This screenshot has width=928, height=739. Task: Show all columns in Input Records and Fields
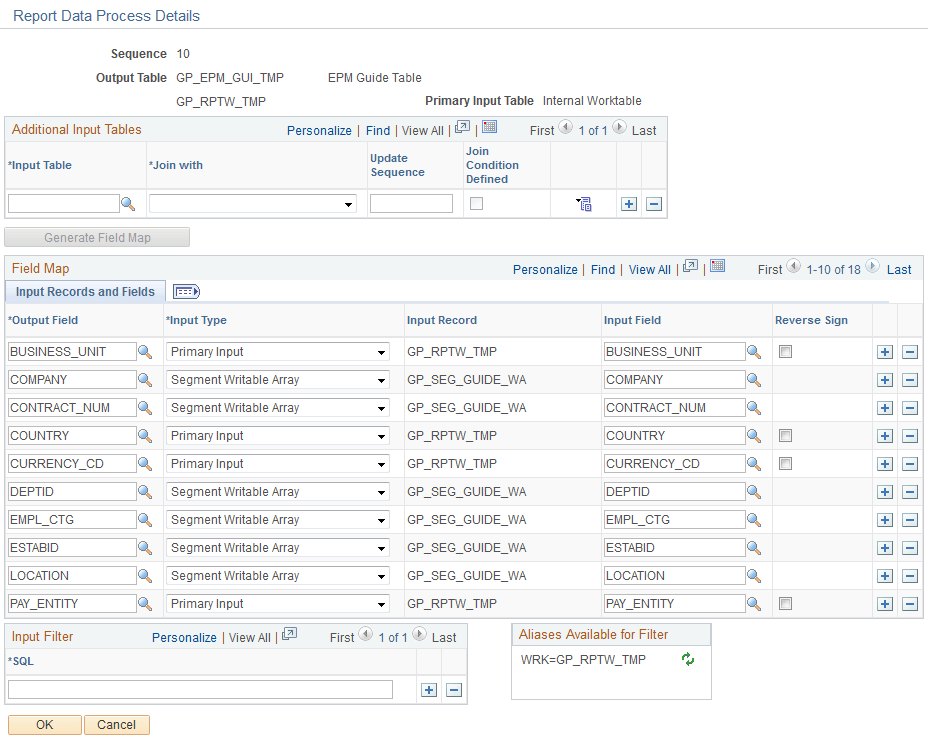[186, 291]
